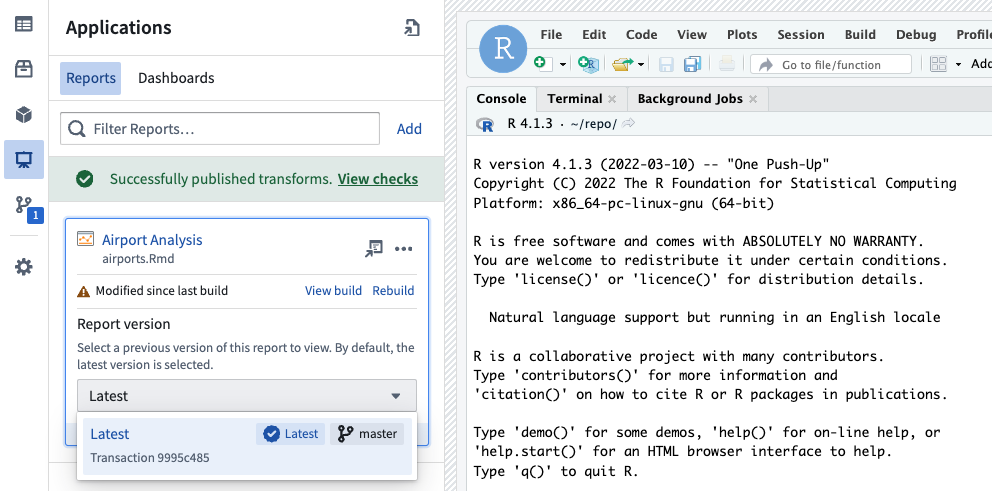
Task: Click the create R project icon
Action: [589, 63]
